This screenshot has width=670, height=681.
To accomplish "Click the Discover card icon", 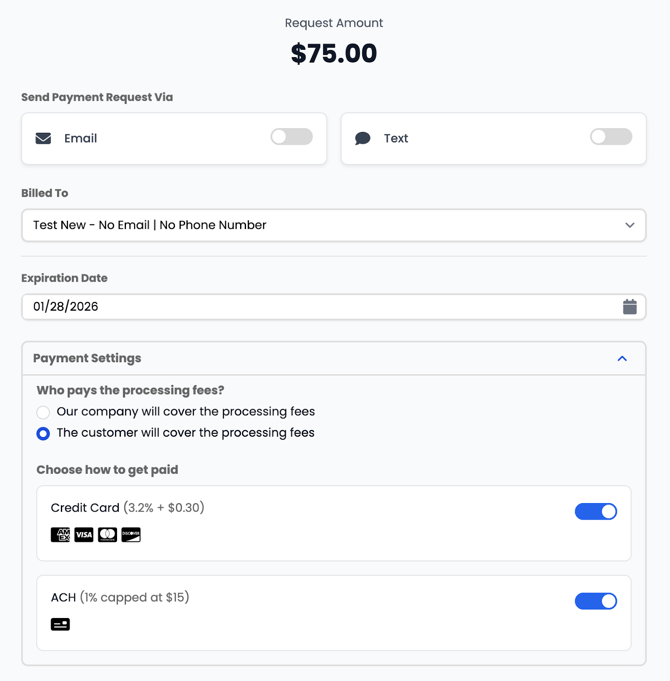I will click(131, 535).
